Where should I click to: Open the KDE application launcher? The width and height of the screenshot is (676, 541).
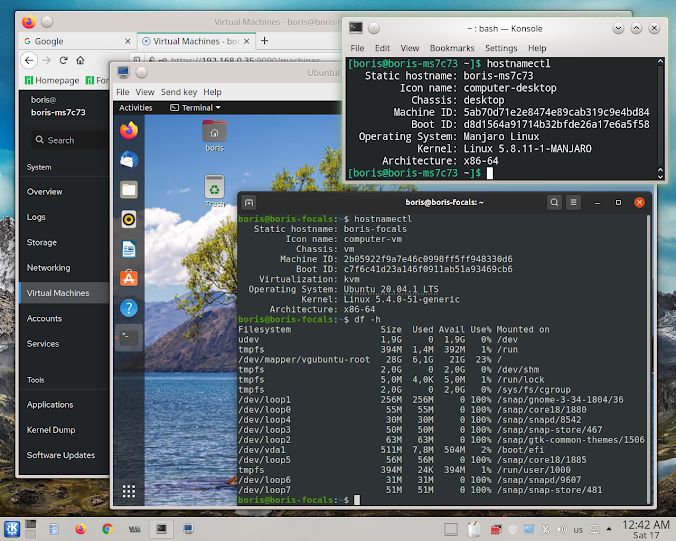pos(12,528)
